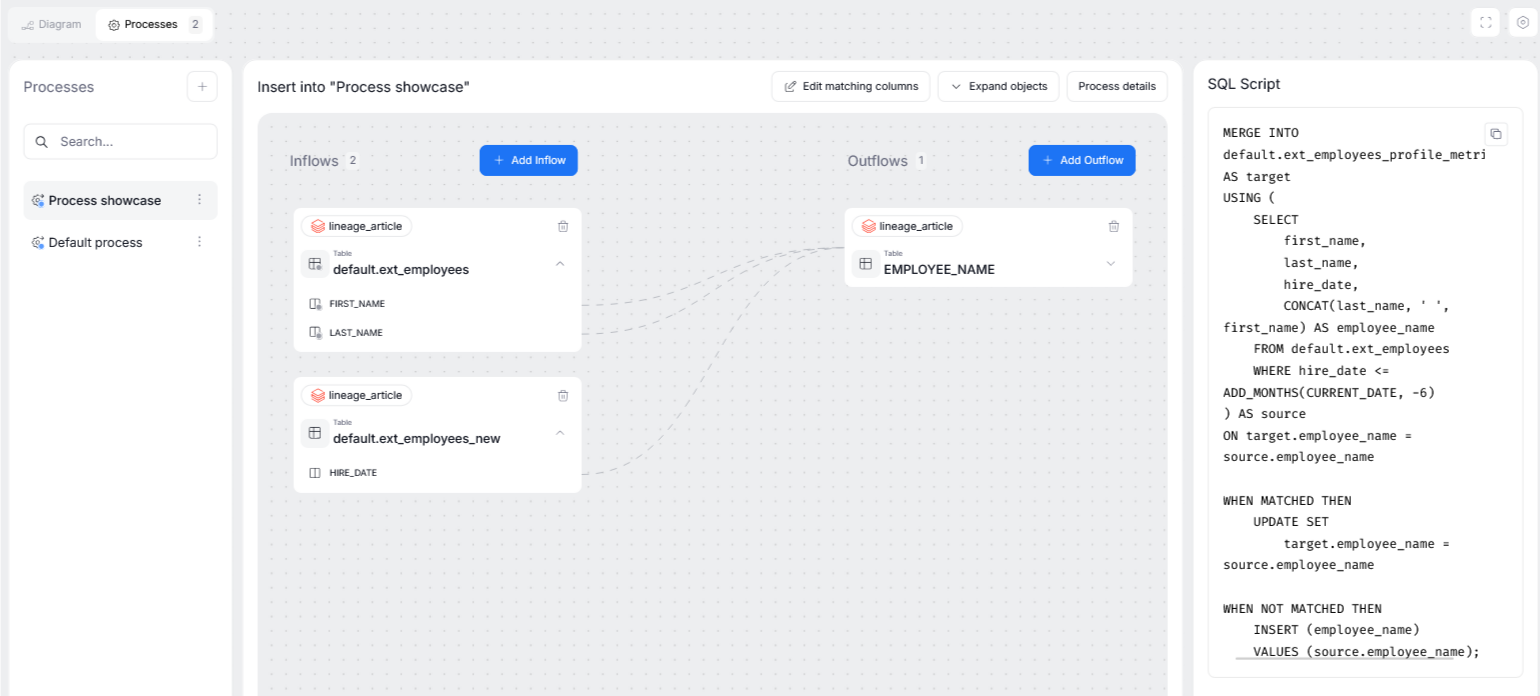Viewport: 1540px width, 696px height.
Task: Add a new process with plus button
Action: click(202, 87)
